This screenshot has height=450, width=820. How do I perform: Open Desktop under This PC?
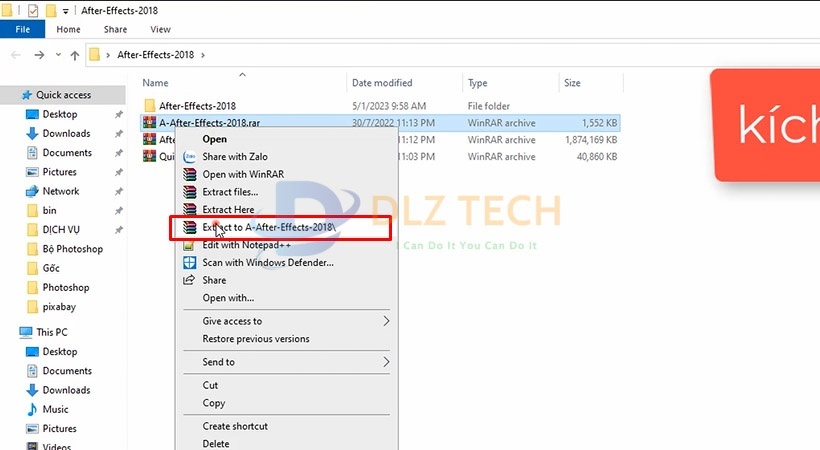coord(60,352)
